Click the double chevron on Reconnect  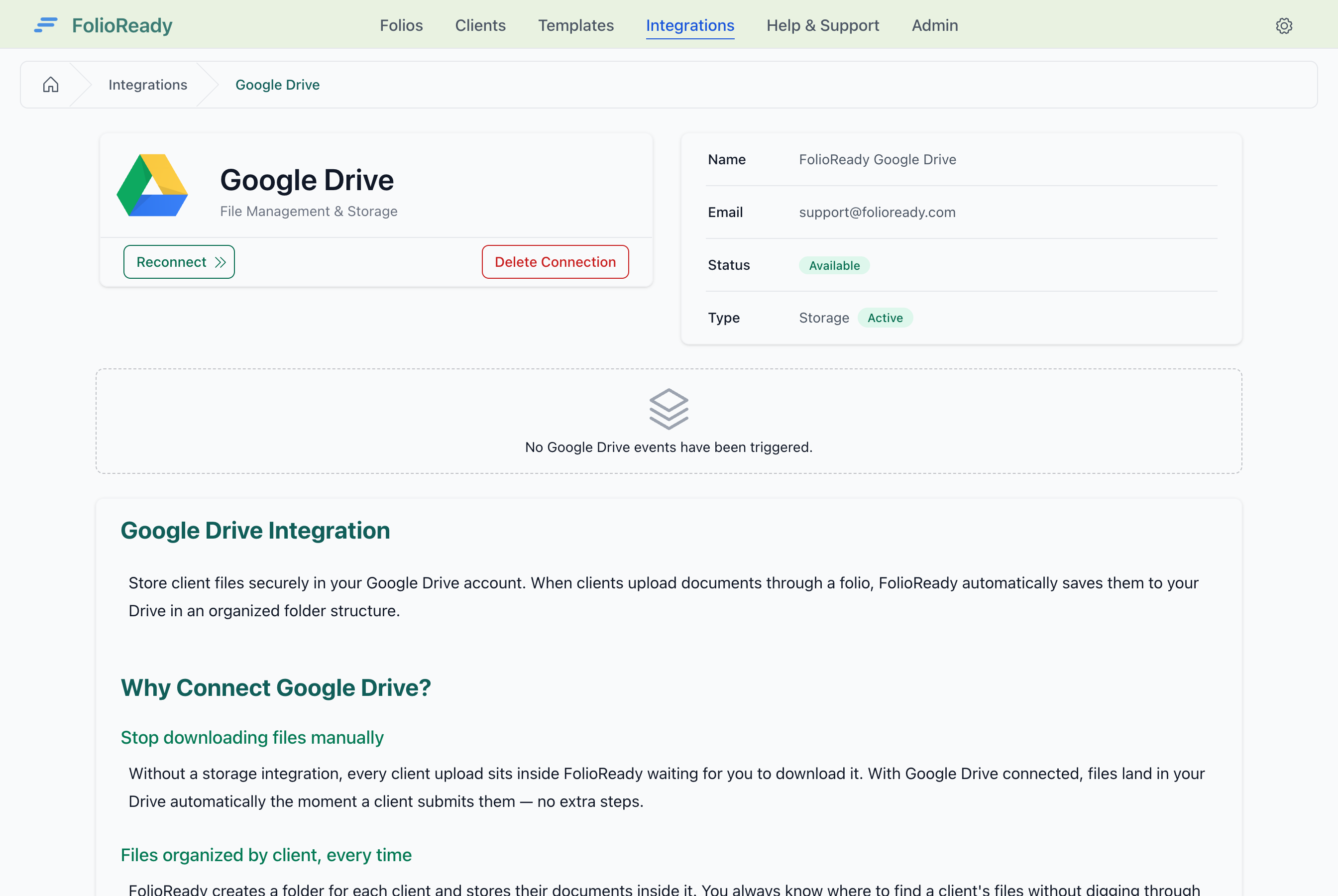(x=221, y=262)
